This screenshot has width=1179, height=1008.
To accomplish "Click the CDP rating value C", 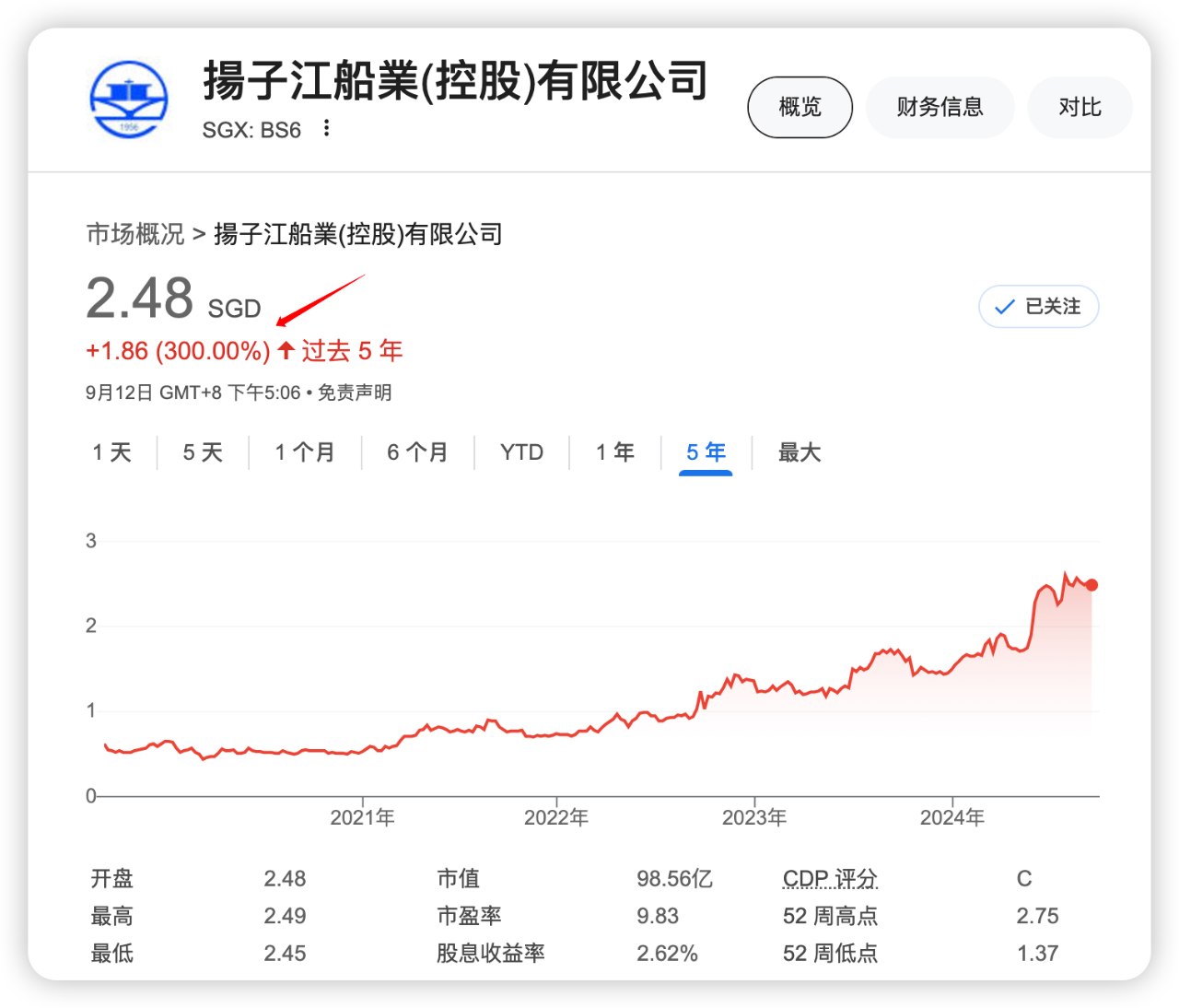I will tap(1024, 879).
